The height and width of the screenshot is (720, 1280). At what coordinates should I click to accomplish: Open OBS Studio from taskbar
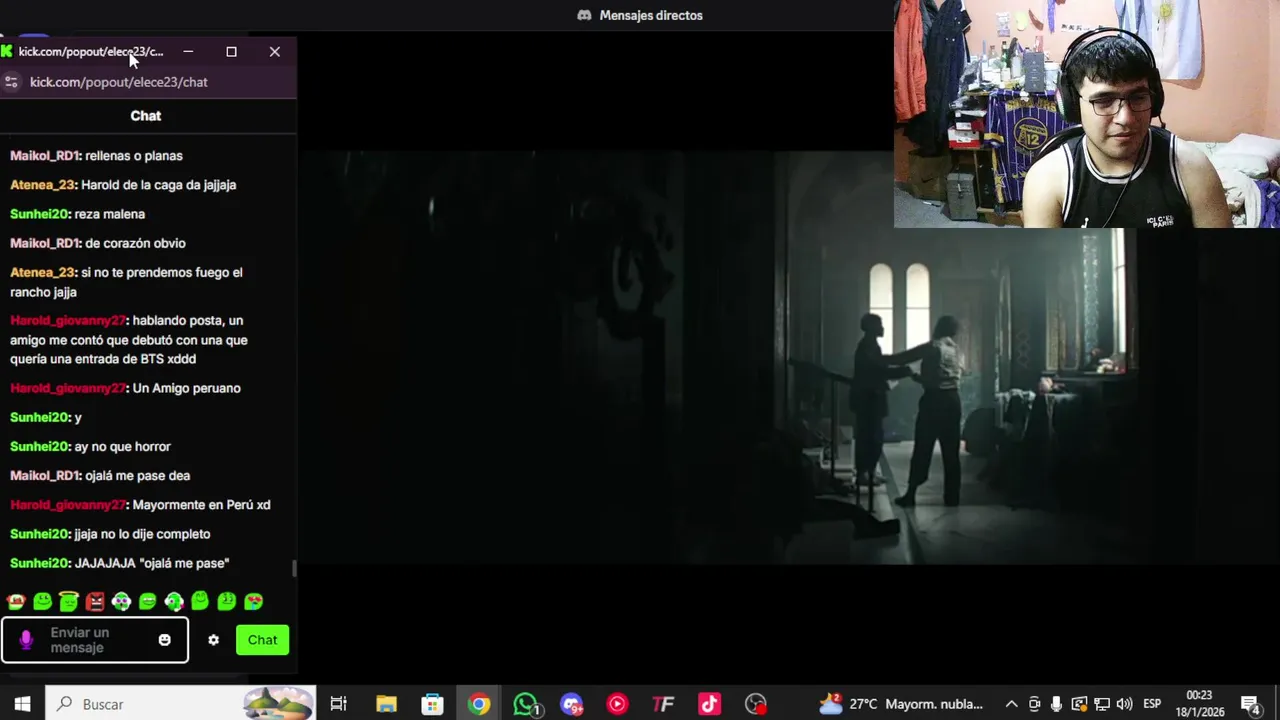click(x=755, y=704)
